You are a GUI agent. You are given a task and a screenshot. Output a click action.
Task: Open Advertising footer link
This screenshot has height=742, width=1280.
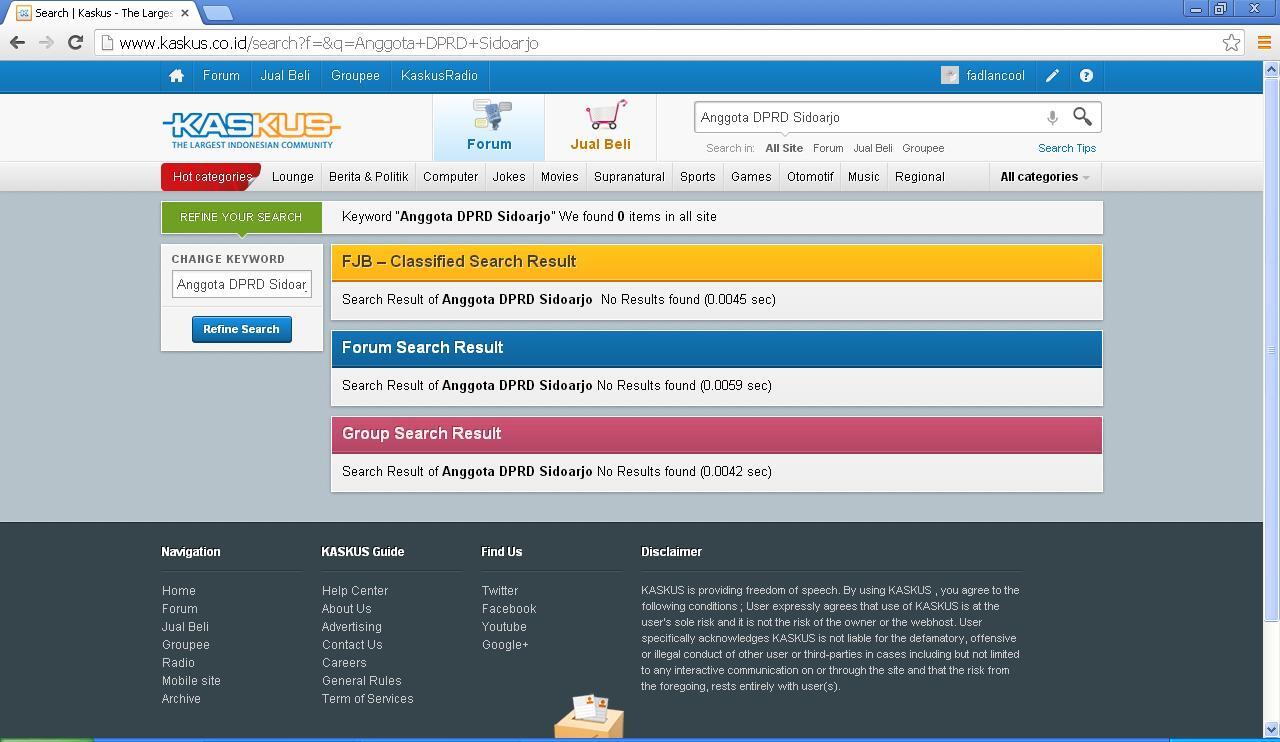click(352, 627)
